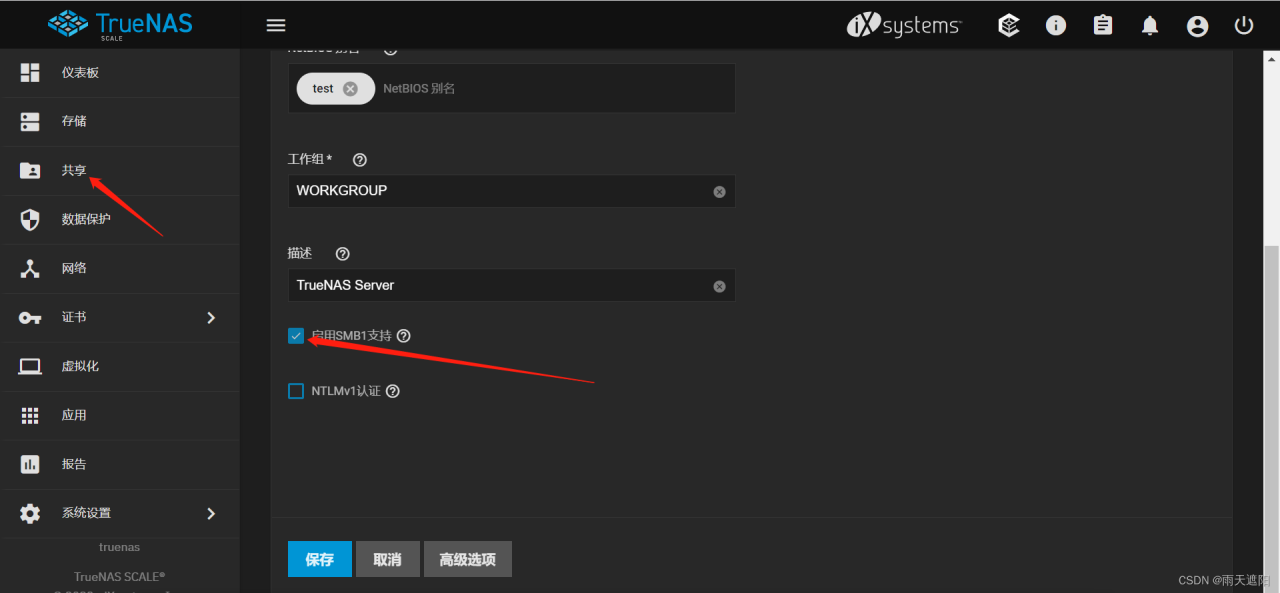Enable the NTLMv1认证 checkbox

pos(296,390)
